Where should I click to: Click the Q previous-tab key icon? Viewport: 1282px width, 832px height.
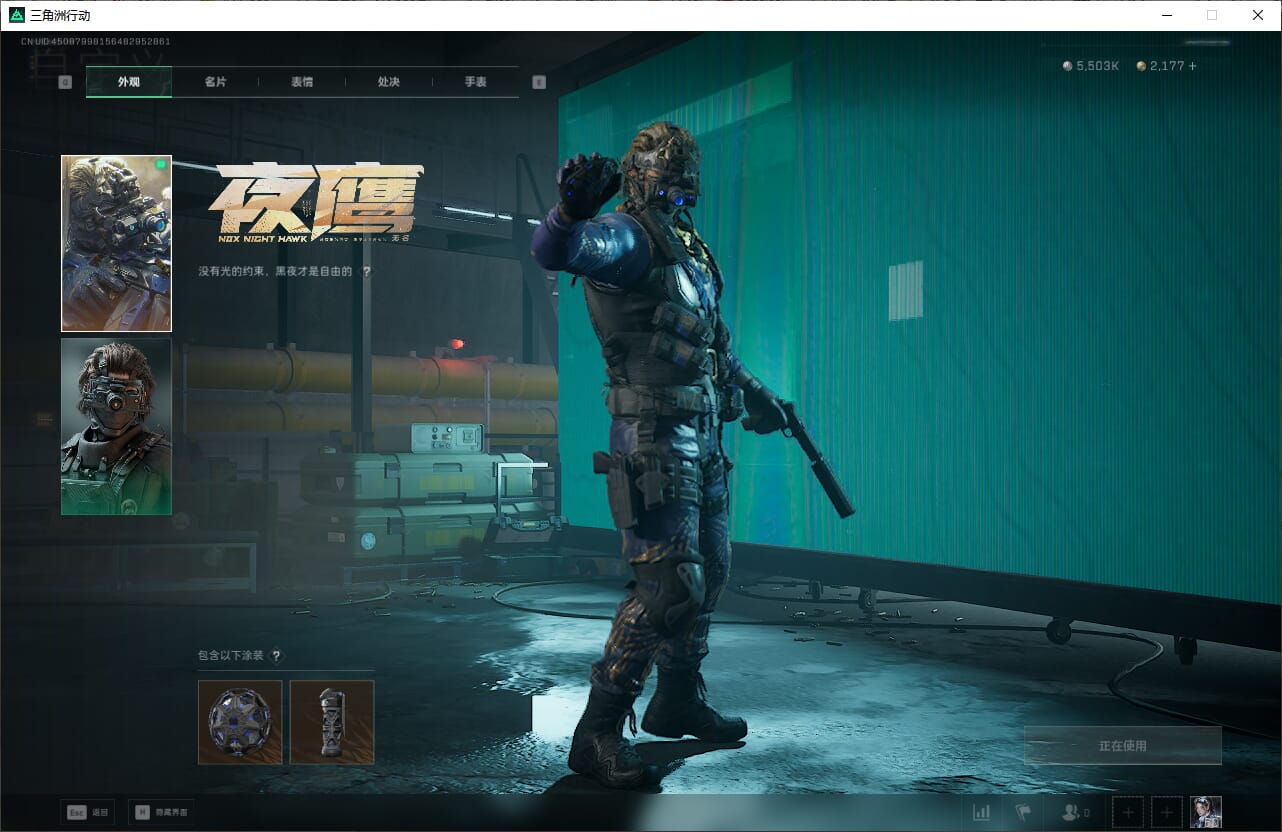coord(66,82)
